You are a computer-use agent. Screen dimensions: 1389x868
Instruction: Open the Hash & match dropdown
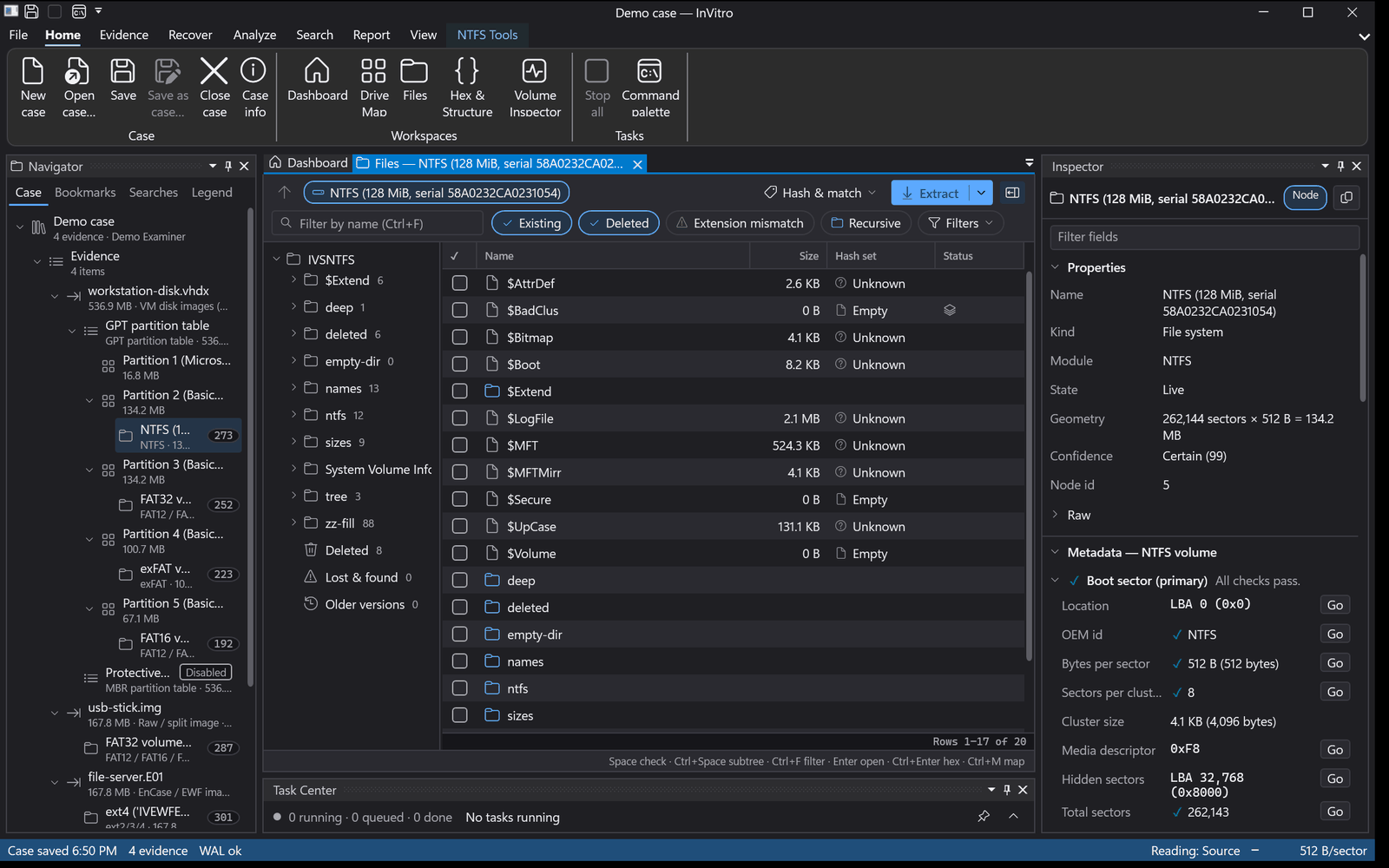pos(820,193)
